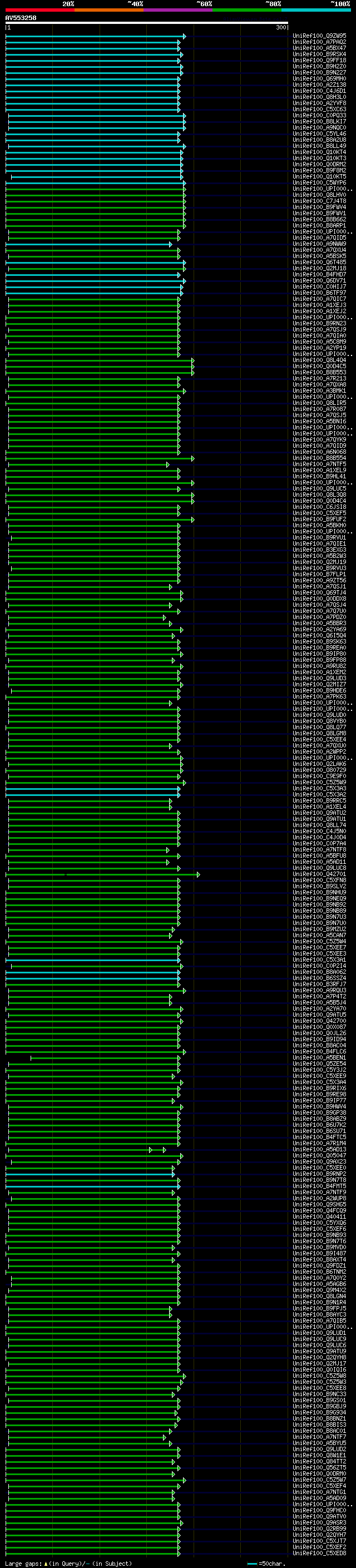
Task: Open hit UniRef100_A5BX47
Action: coord(319,48)
